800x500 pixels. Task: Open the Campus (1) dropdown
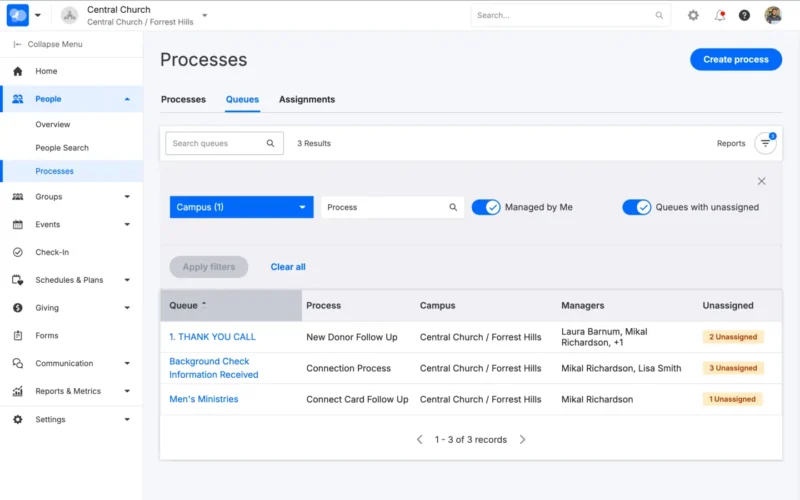241,207
